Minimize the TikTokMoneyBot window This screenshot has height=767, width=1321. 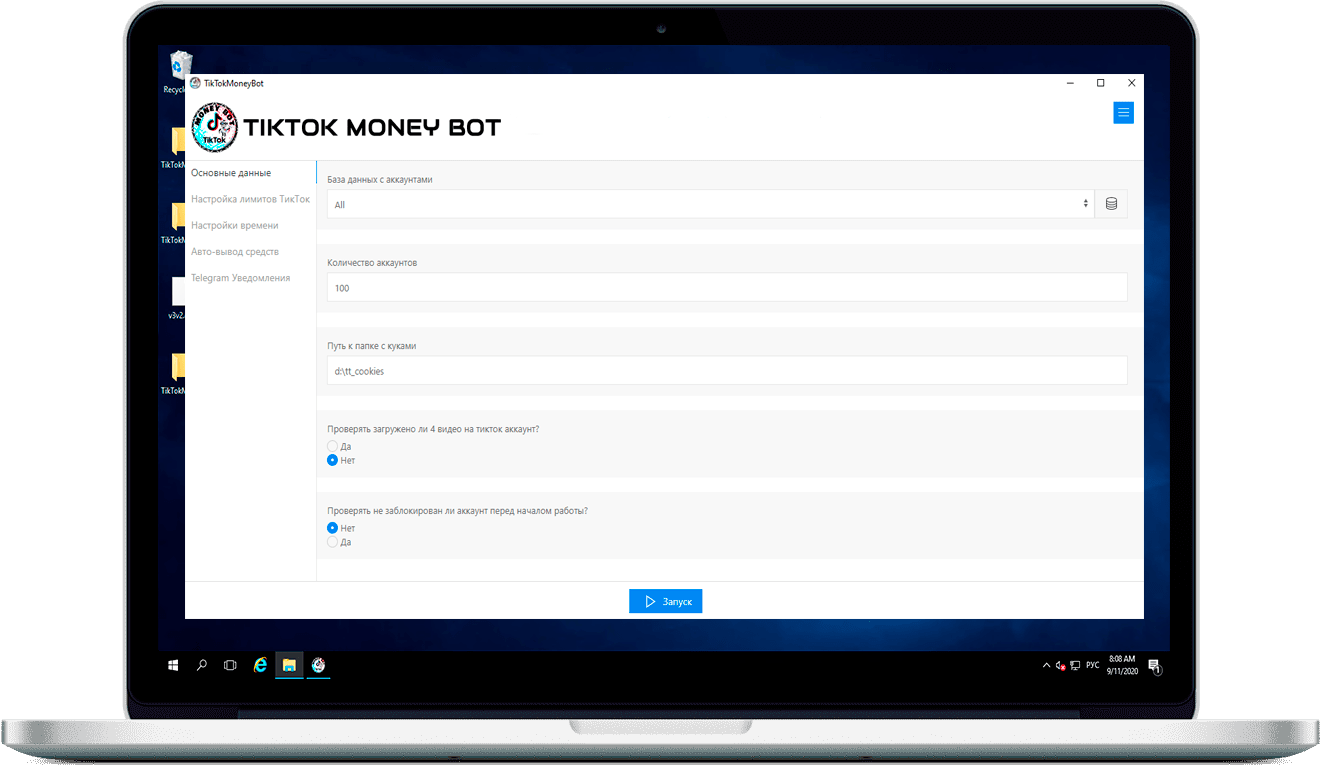pyautogui.click(x=1069, y=83)
